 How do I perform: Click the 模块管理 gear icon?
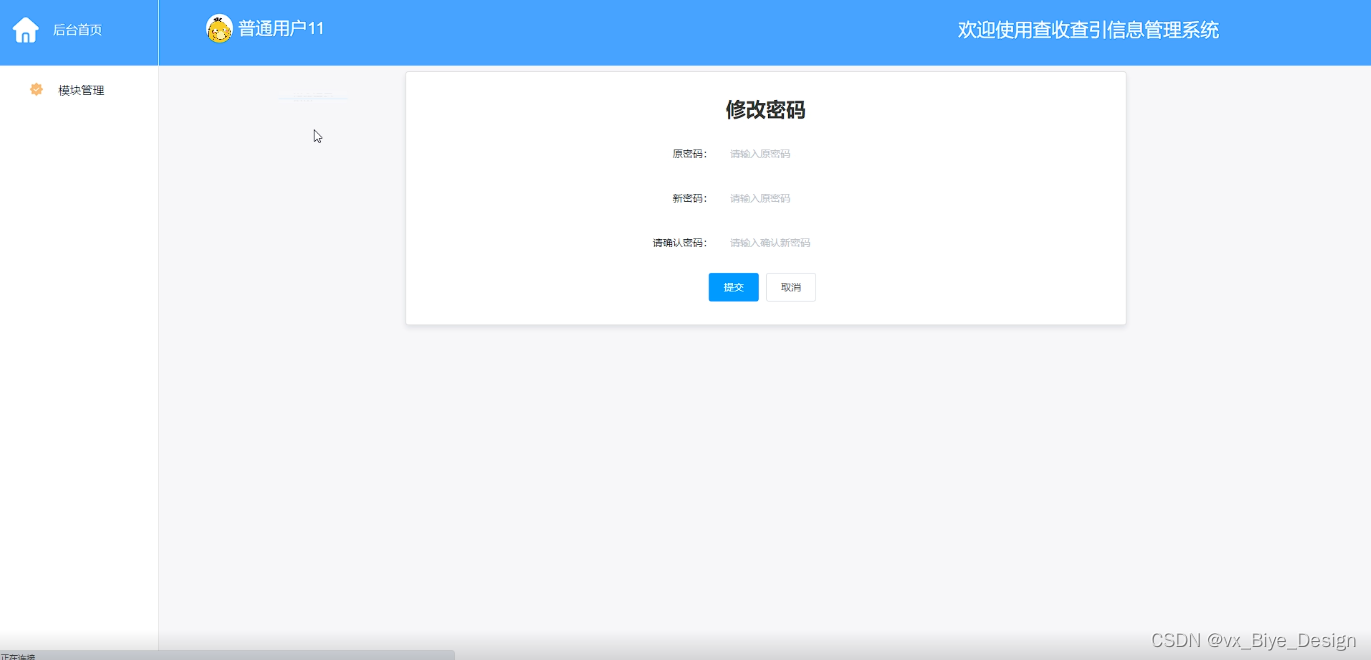click(37, 90)
